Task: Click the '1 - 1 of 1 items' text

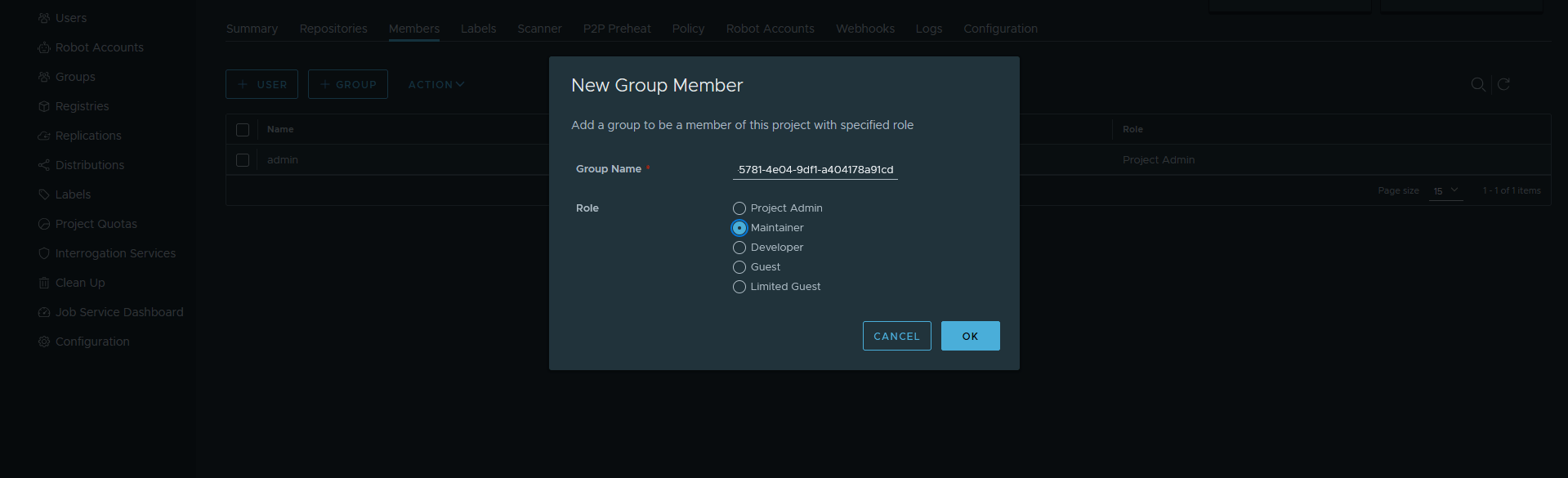Action: point(1512,190)
